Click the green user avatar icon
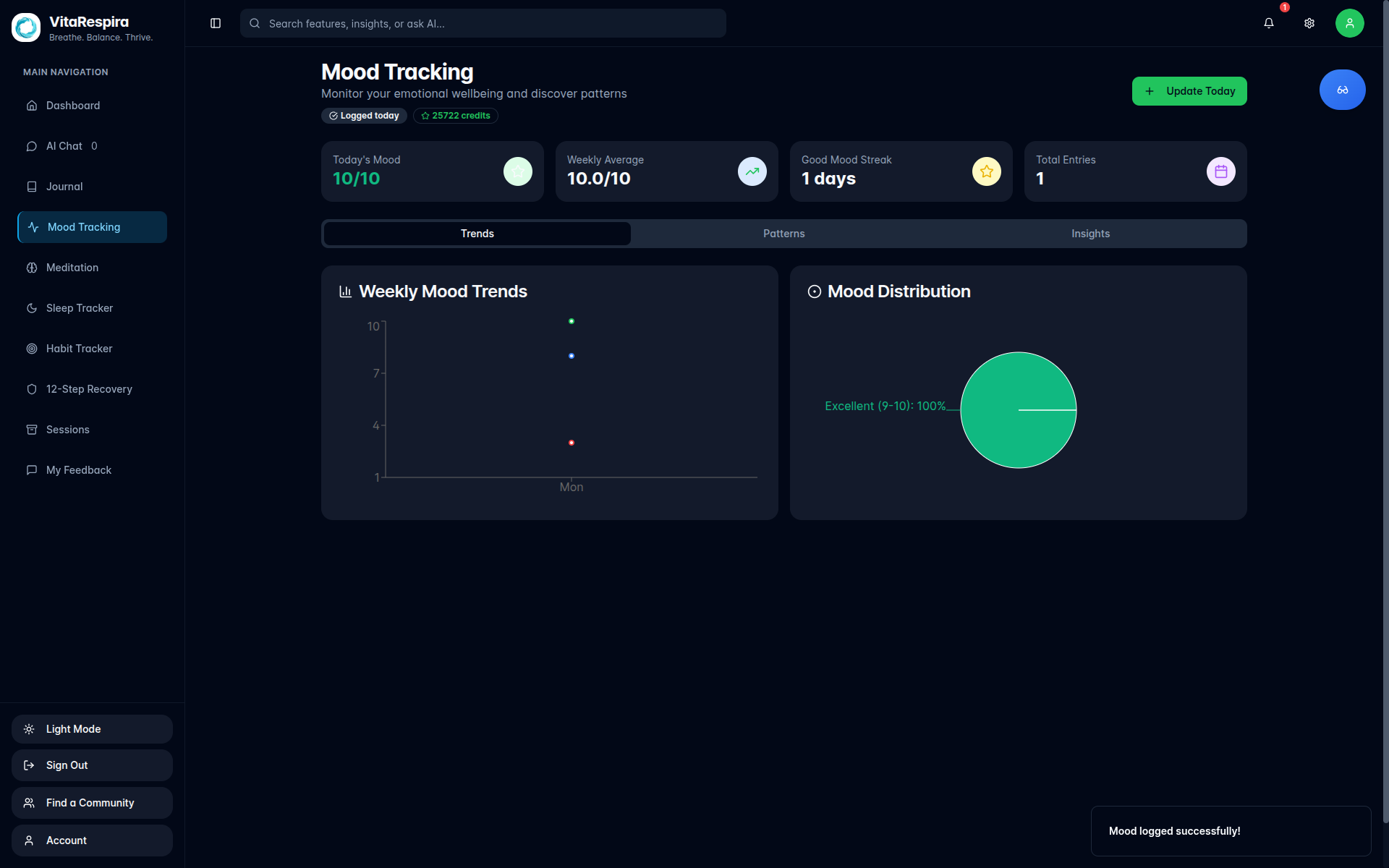The height and width of the screenshot is (868, 1389). (x=1349, y=23)
